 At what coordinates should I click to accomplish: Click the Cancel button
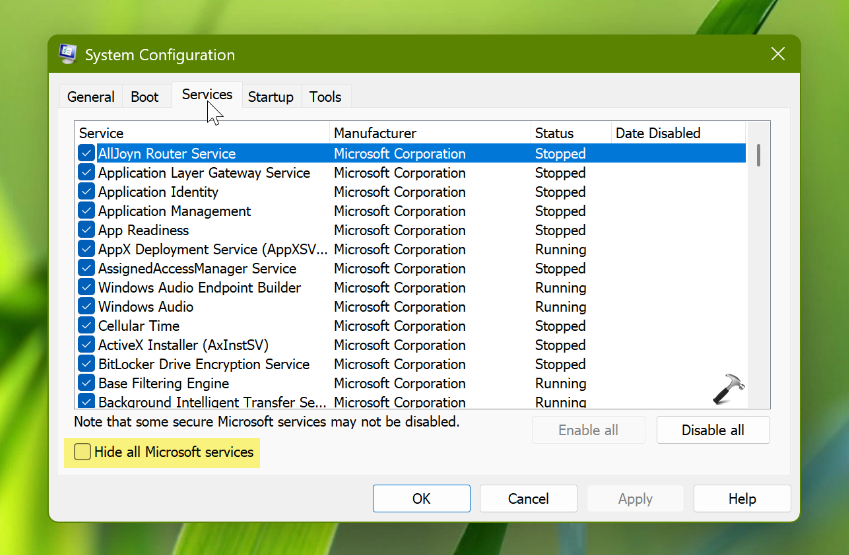coord(528,498)
